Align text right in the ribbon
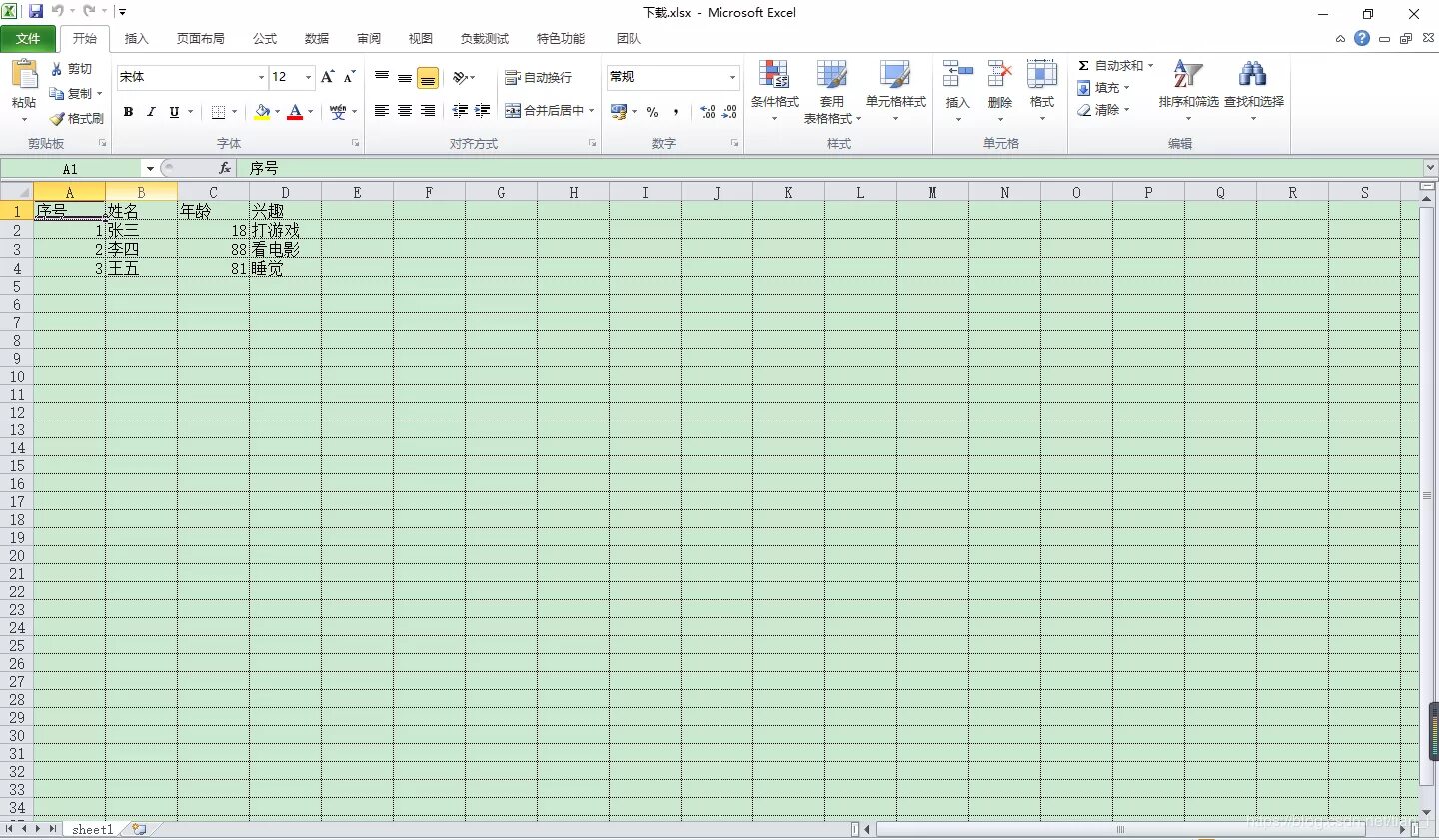 coord(428,111)
